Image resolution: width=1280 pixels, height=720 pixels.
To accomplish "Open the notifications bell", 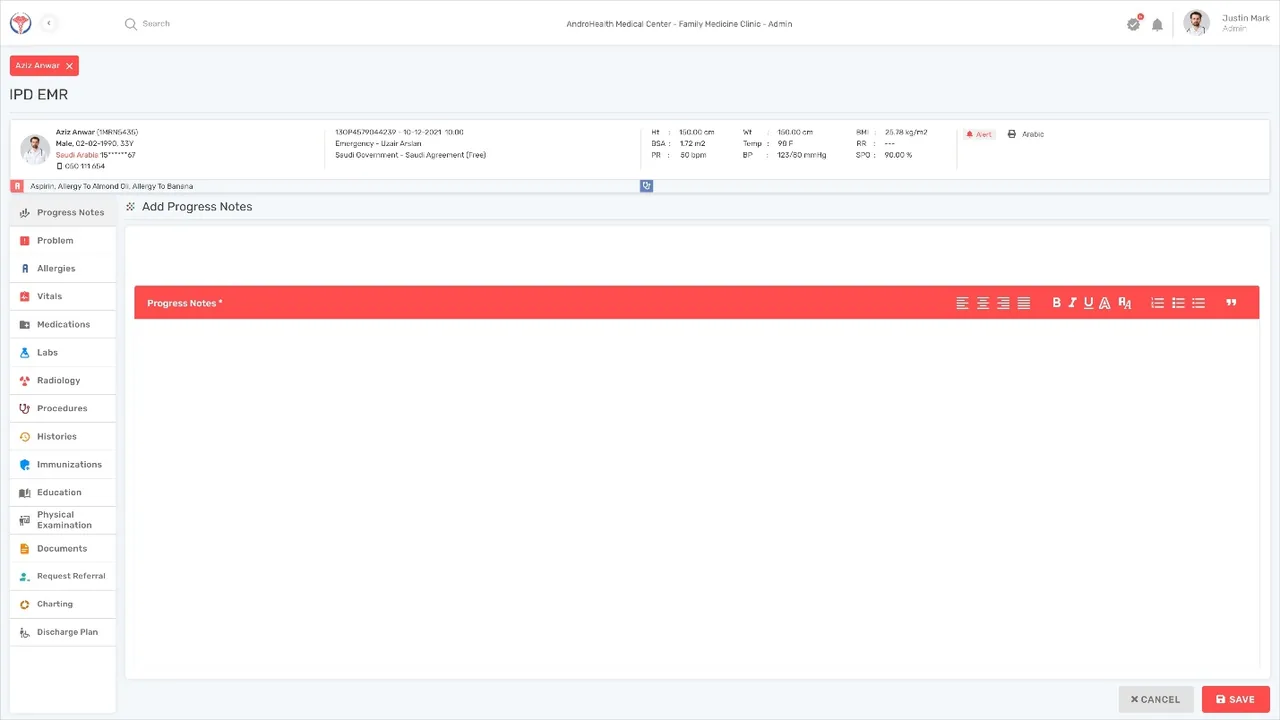I will [x=1157, y=24].
